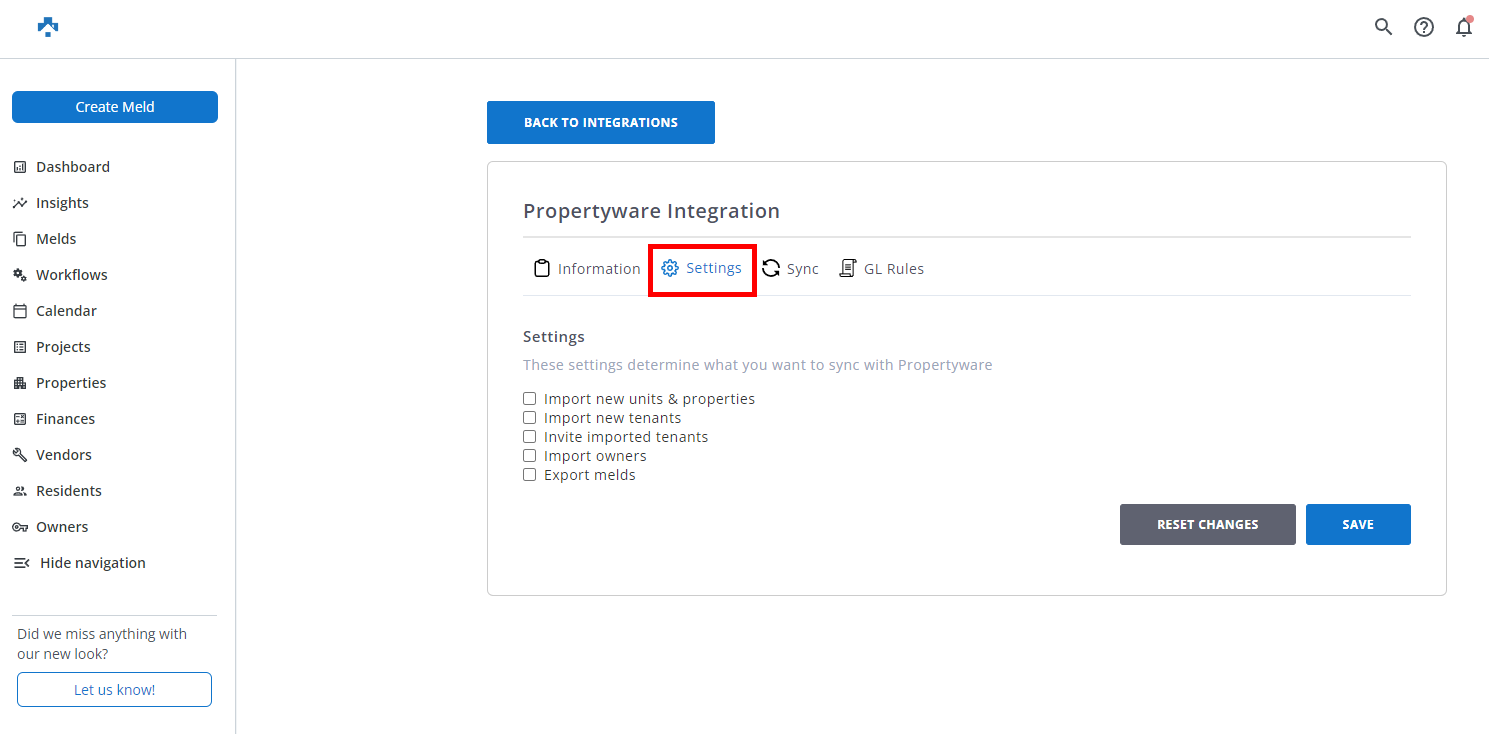Image resolution: width=1489 pixels, height=734 pixels.
Task: Tick Invite imported tenants checkbox
Action: pos(530,437)
